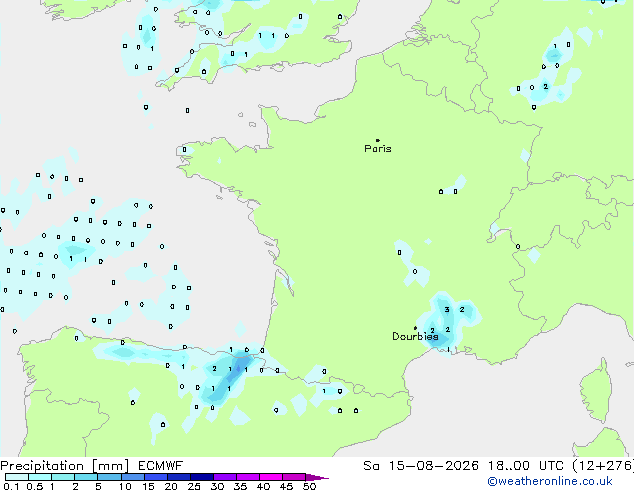634x490 pixels.
Task: Pick the purple legend swatch starting at 30
Action: (x=224, y=477)
